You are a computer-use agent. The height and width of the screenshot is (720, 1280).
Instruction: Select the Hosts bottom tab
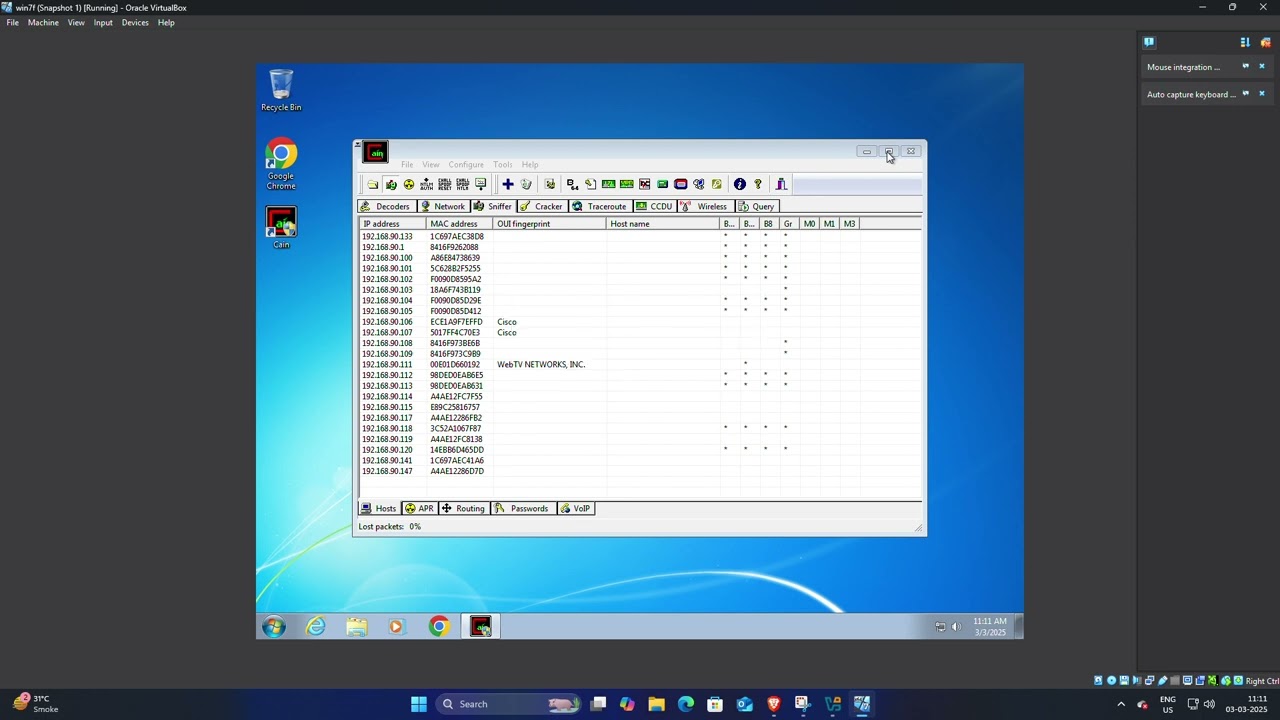(379, 509)
